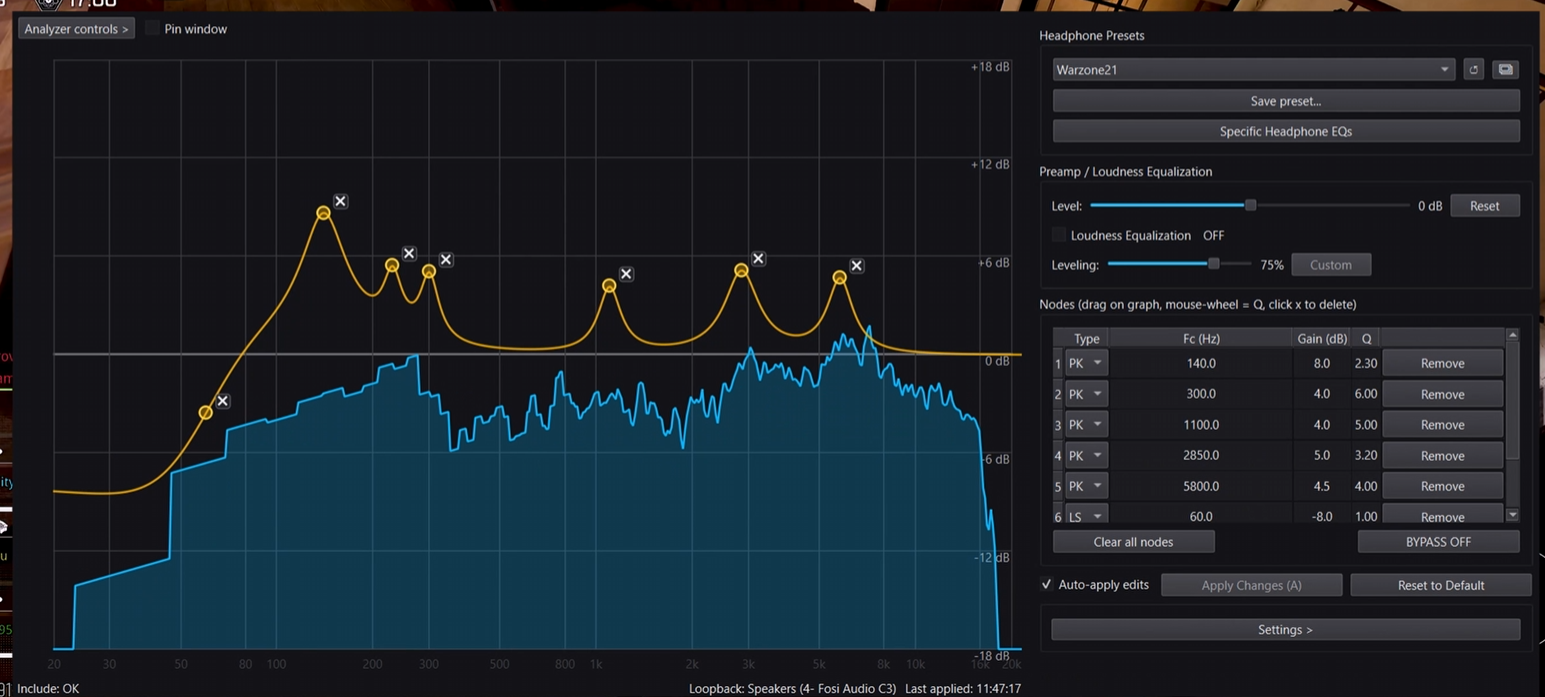Edit the -8.0 gain cell of node 6
Screen dimensions: 1545x697
[1321, 516]
